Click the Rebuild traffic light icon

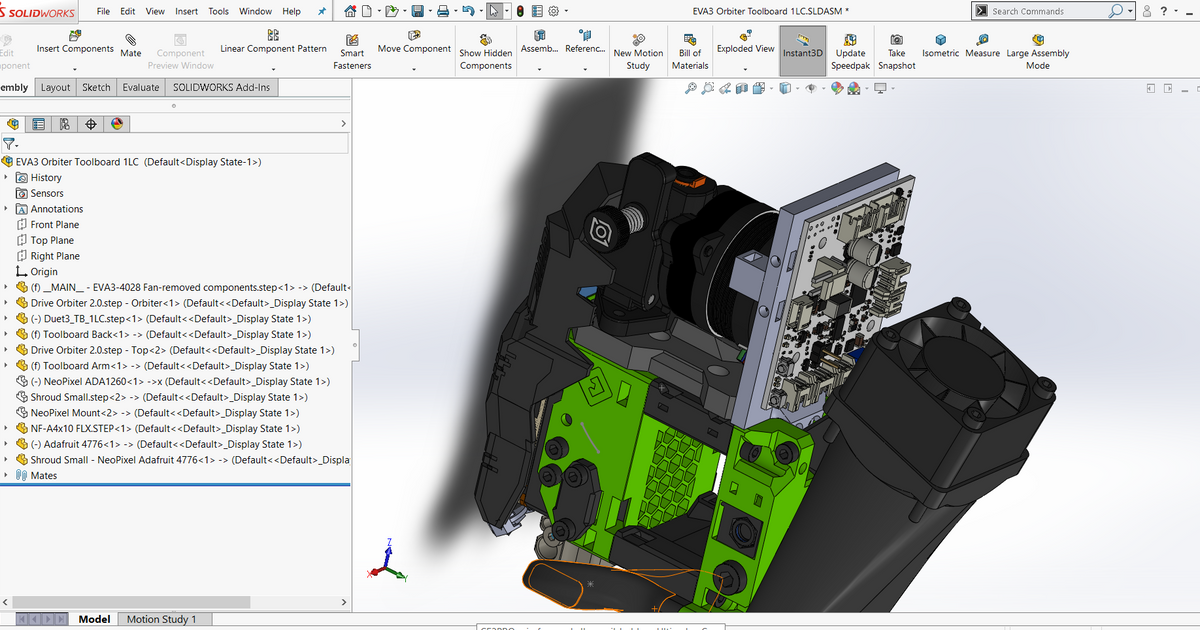521,12
